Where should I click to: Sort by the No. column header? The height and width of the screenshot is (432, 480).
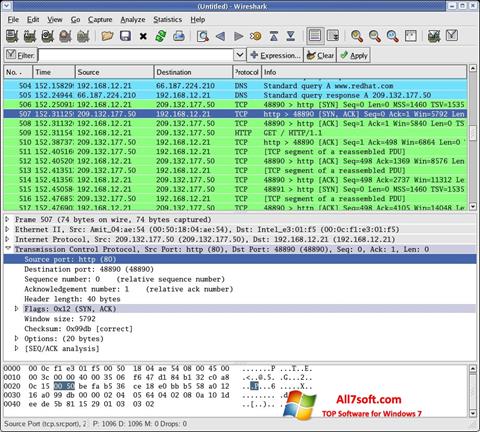click(x=18, y=72)
